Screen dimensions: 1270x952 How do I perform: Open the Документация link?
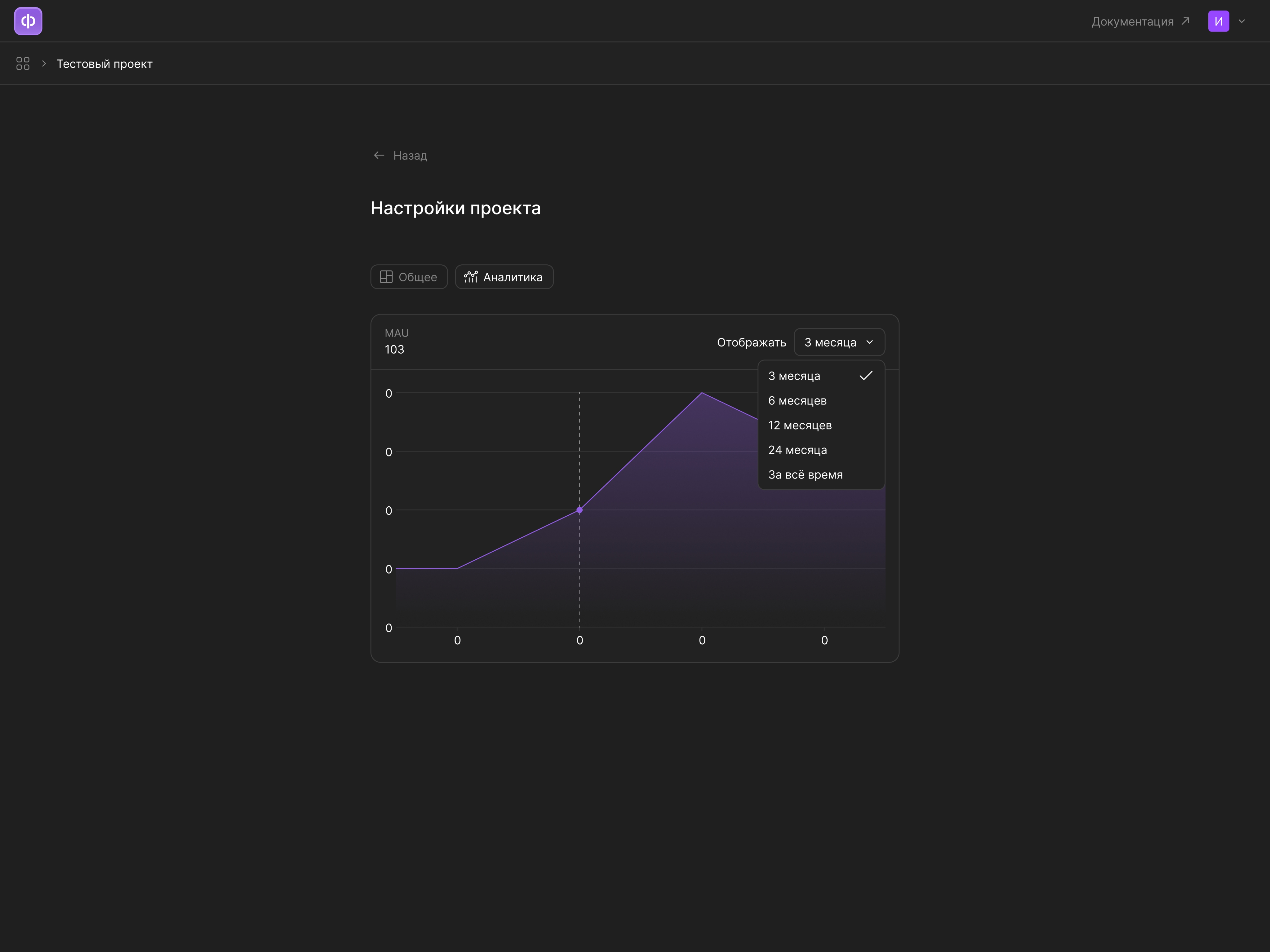(x=1140, y=22)
